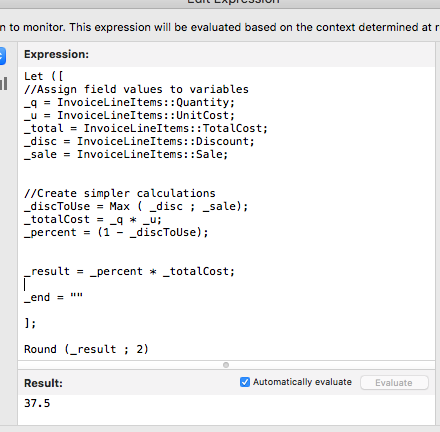The width and height of the screenshot is (440, 432).
Task: Click the pane splitter handle dot above Result
Action: pos(226,365)
